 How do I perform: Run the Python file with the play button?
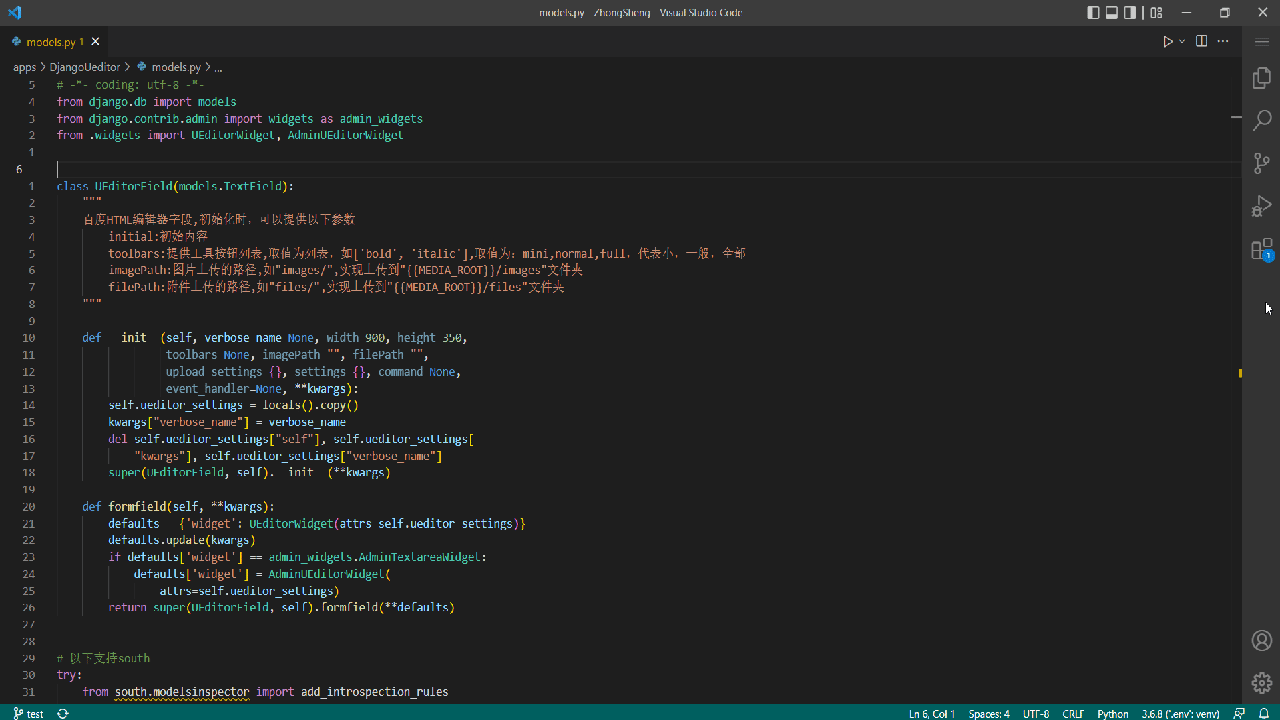1167,41
